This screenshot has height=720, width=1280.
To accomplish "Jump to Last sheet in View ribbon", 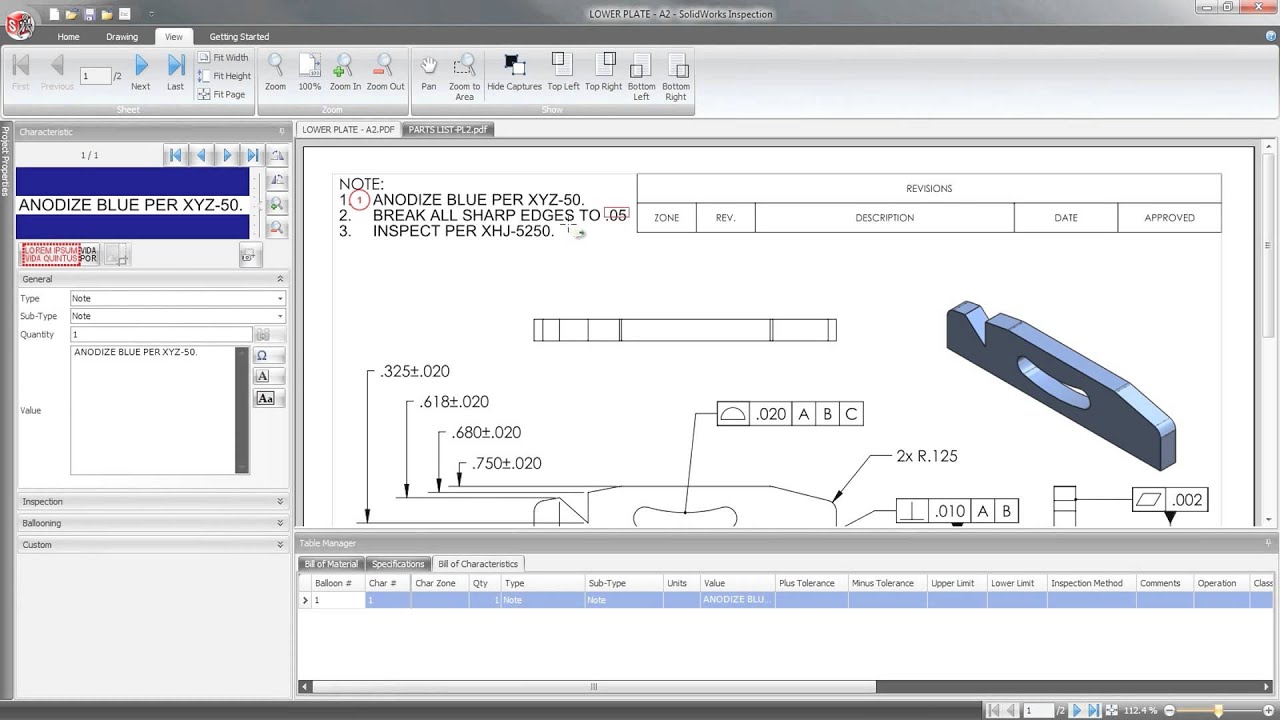I will coord(176,72).
